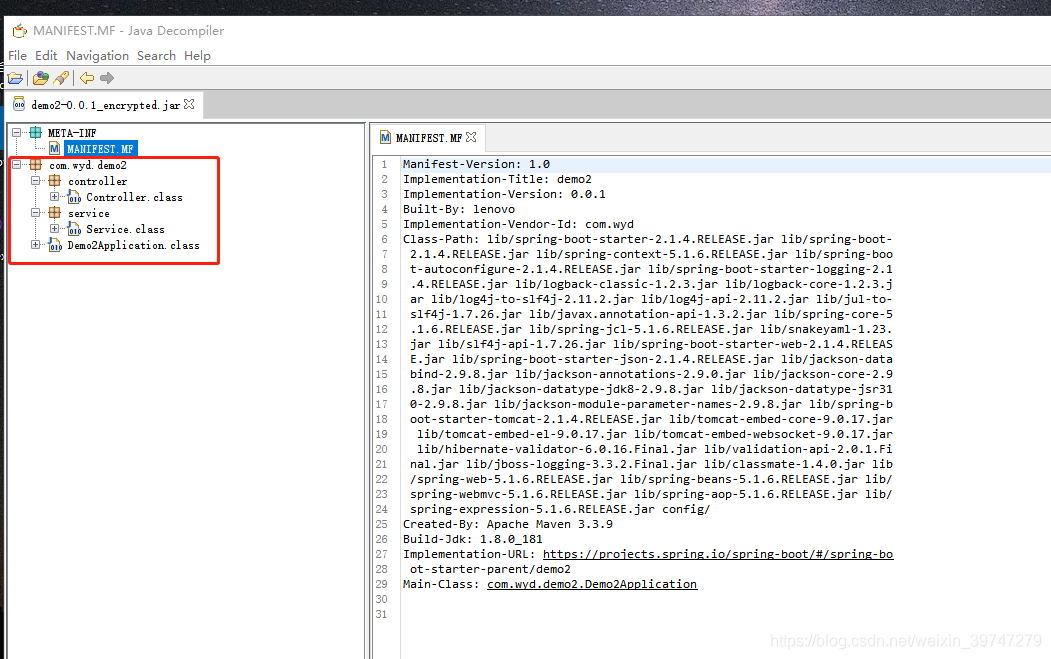This screenshot has width=1051, height=659.
Task: Follow the com.wyd.demo2.Demo2Application Main-Class link
Action: point(592,585)
